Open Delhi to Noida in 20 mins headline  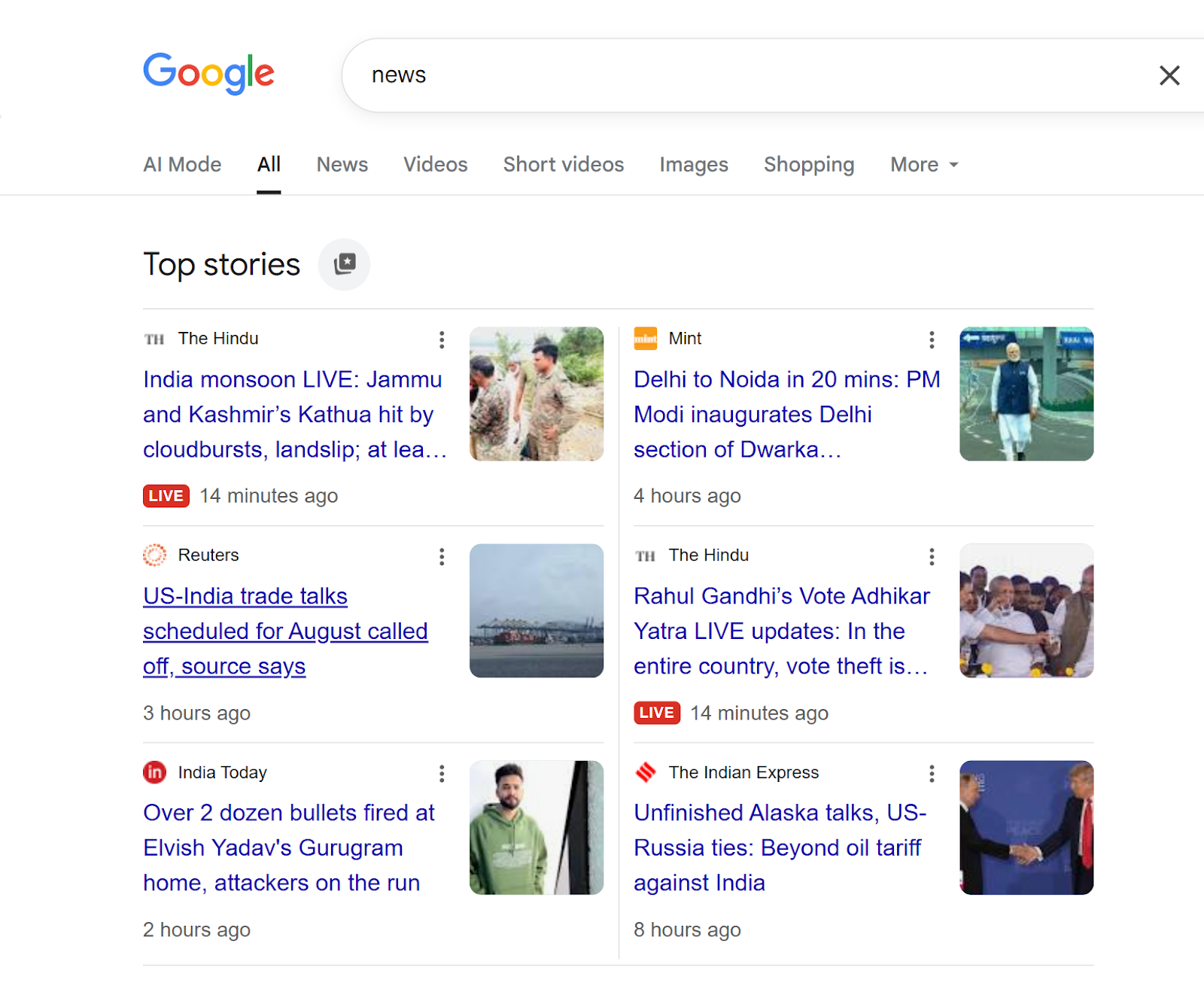point(787,414)
